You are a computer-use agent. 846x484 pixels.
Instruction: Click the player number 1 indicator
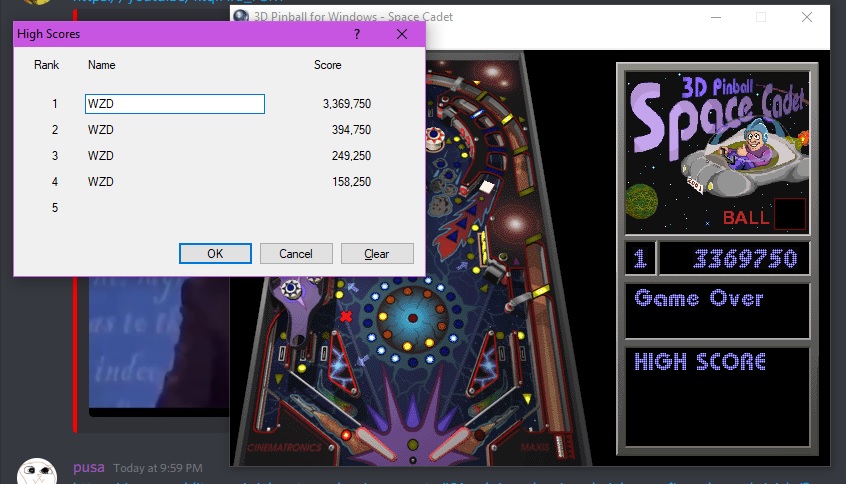(639, 259)
